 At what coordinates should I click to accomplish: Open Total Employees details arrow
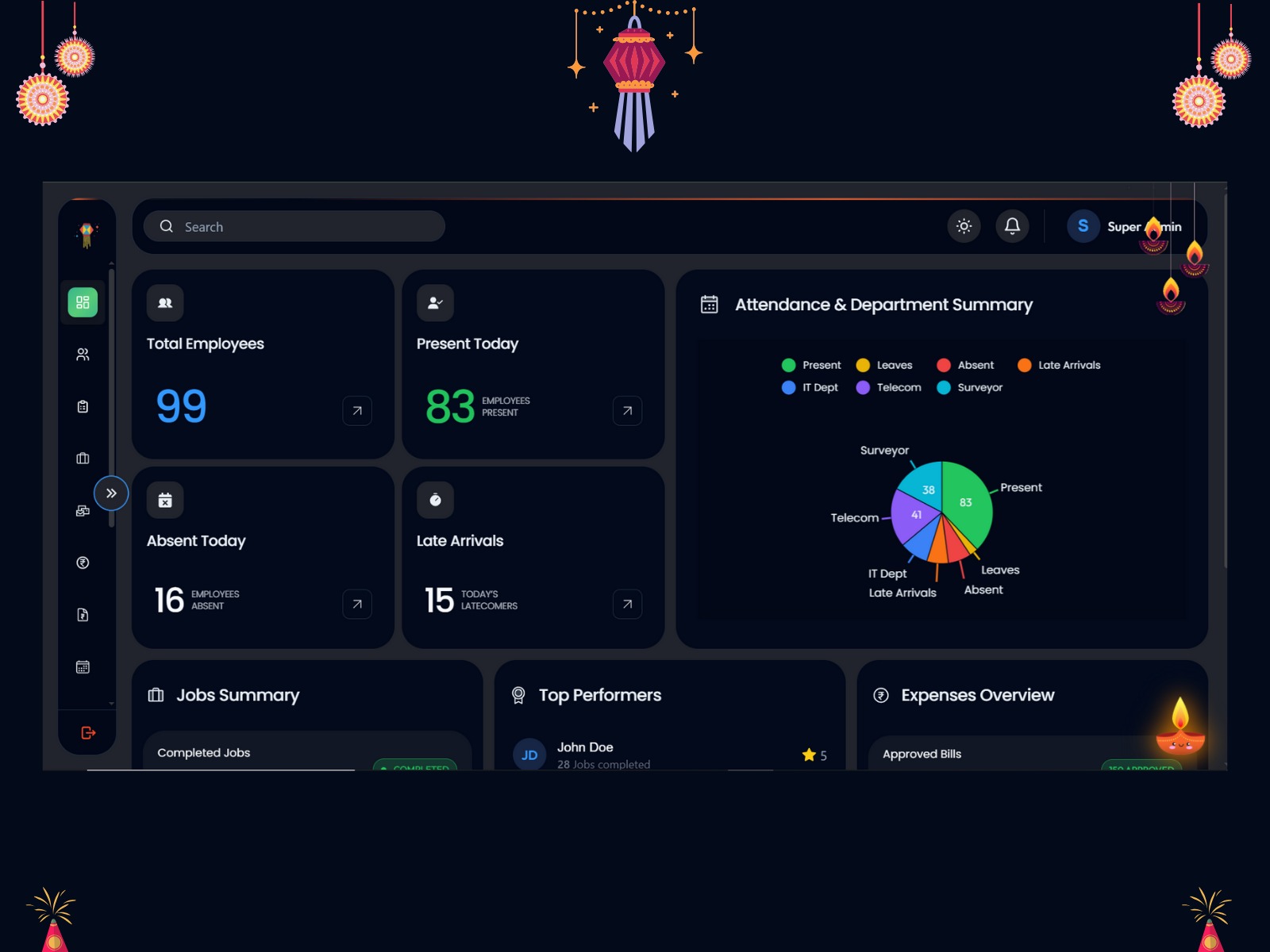357,411
